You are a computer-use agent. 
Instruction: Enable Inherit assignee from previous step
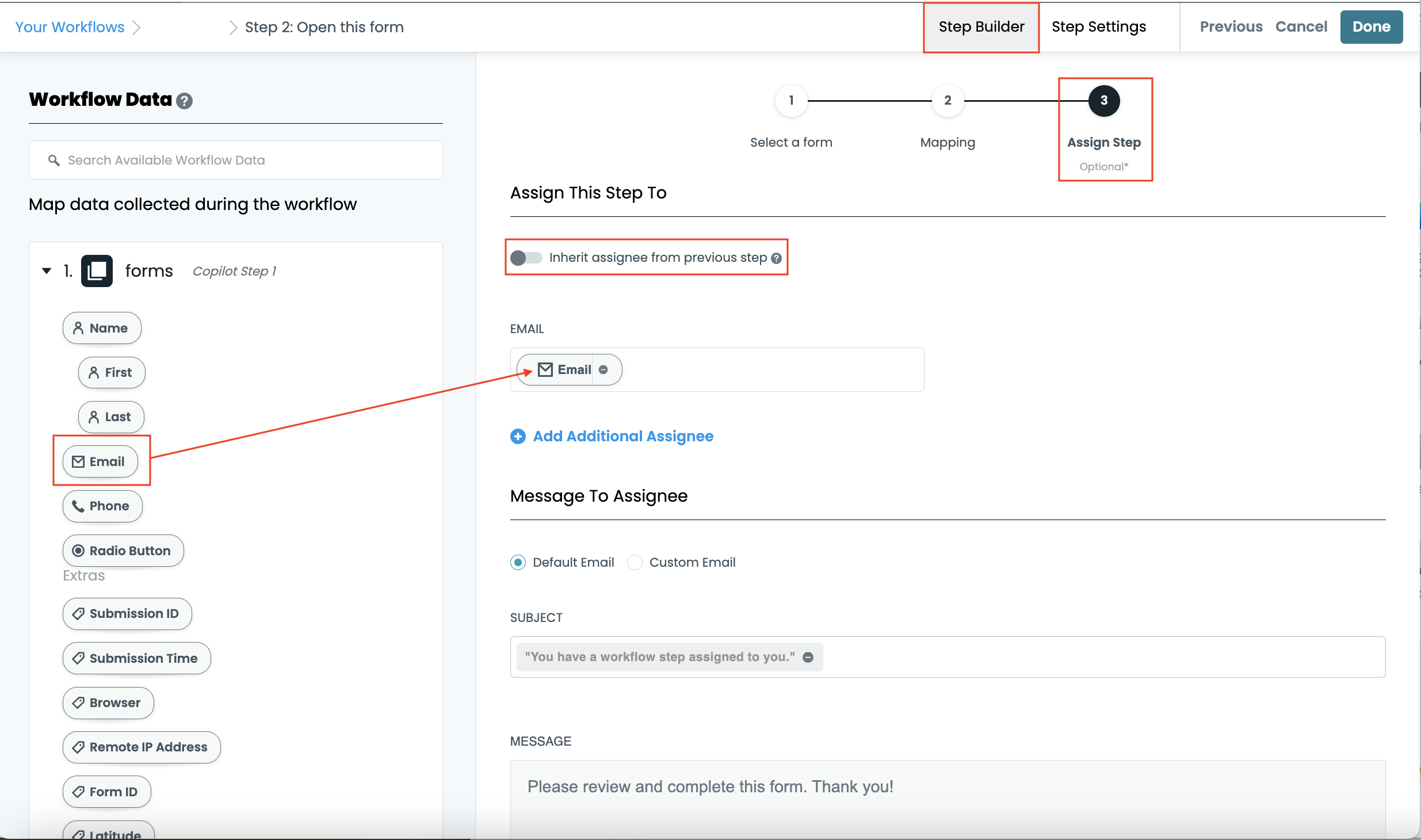click(x=525, y=258)
